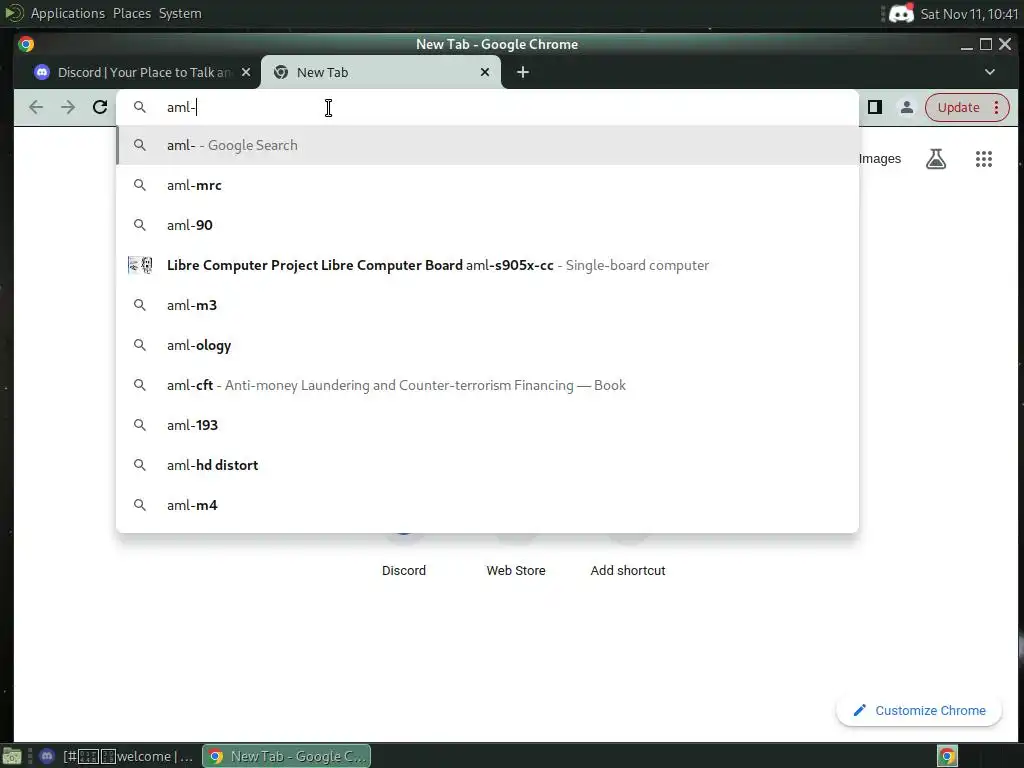Viewport: 1024px width, 768px height.
Task: Select 'New Tab - Google C...' taskbar button
Action: pyautogui.click(x=287, y=756)
